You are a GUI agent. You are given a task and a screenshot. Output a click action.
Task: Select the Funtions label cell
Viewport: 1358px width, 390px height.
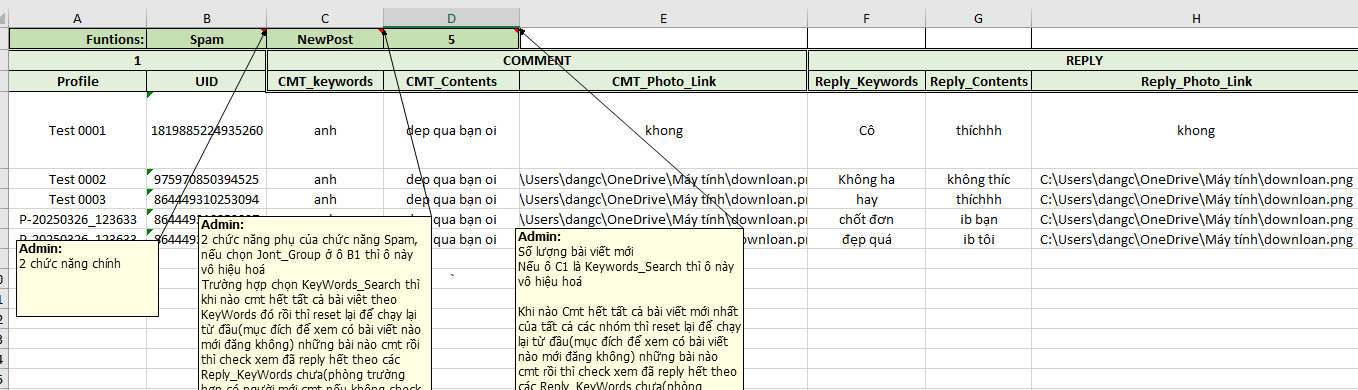click(x=78, y=40)
